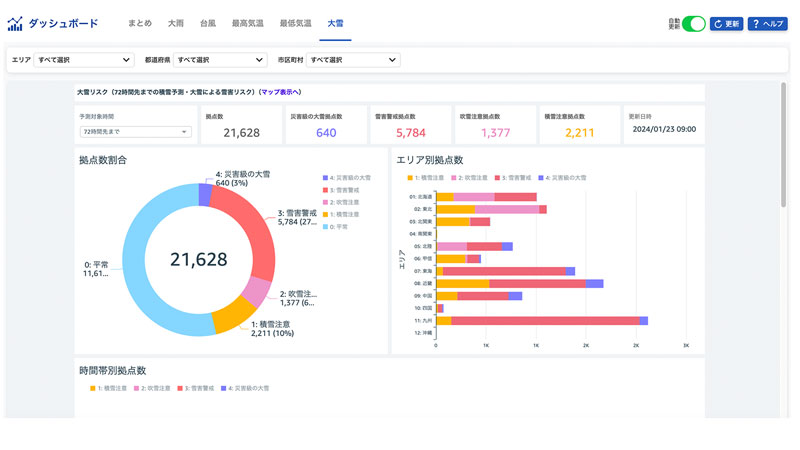800x450 pixels.
Task: Toggle the 自動更新 auto-update switch
Action: (693, 23)
